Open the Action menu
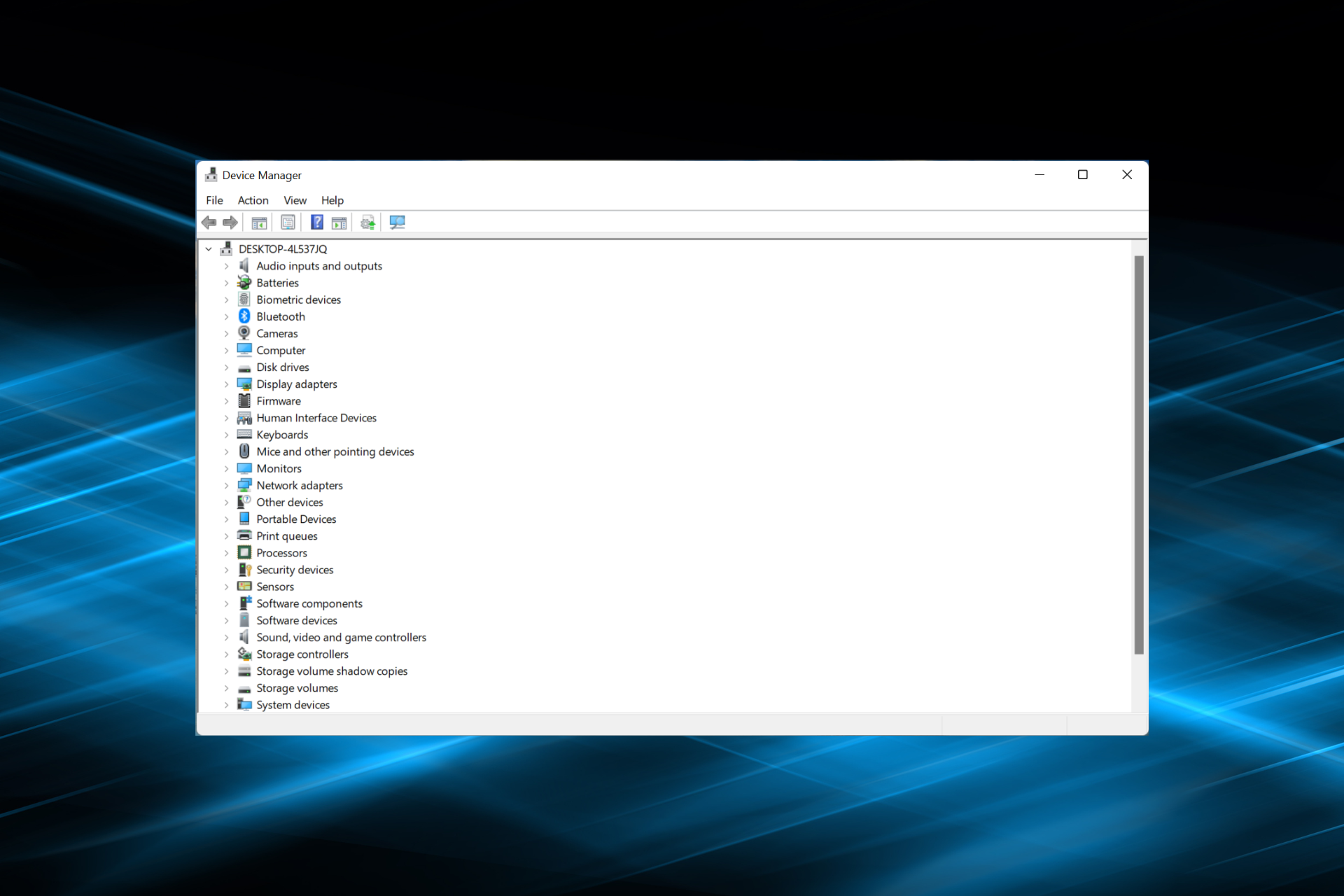The width and height of the screenshot is (1344, 896). (253, 200)
